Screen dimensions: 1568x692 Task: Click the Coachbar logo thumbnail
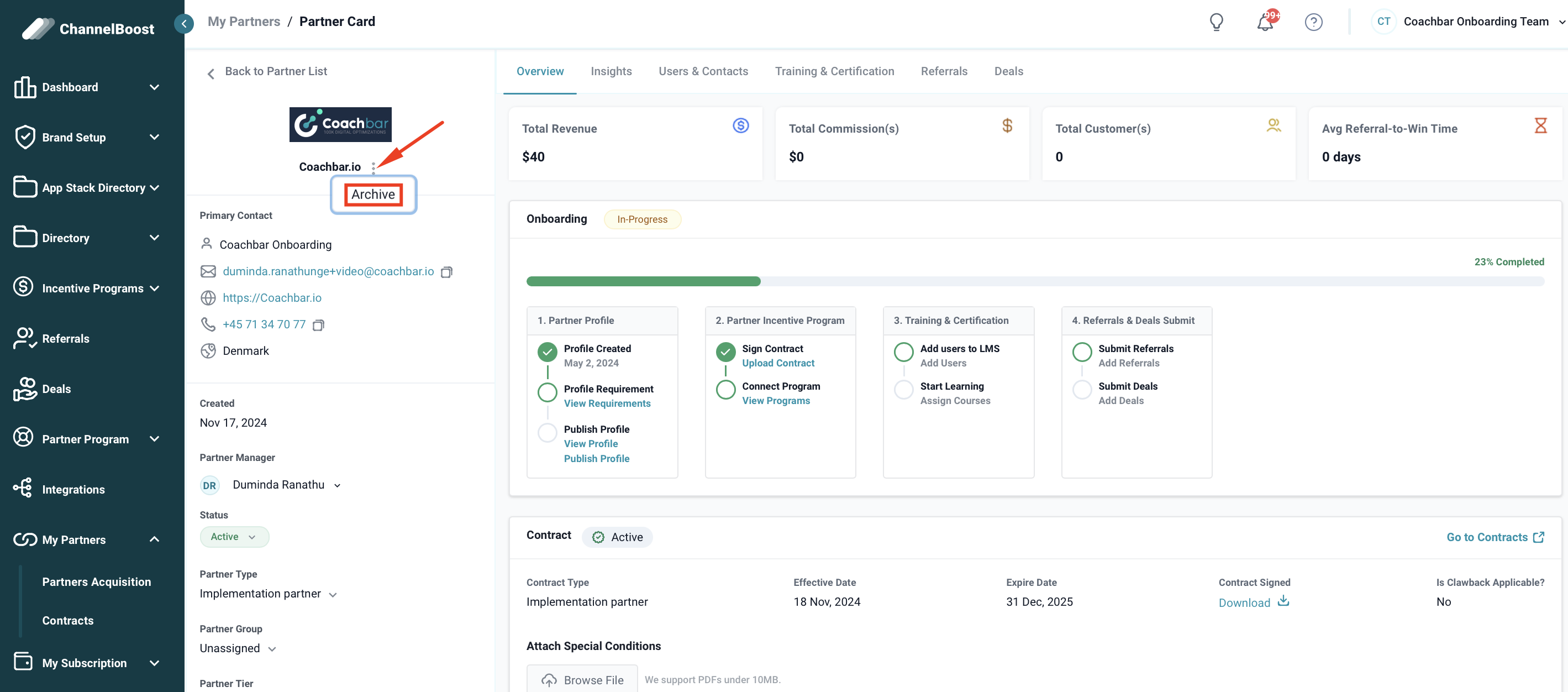pyautogui.click(x=340, y=125)
